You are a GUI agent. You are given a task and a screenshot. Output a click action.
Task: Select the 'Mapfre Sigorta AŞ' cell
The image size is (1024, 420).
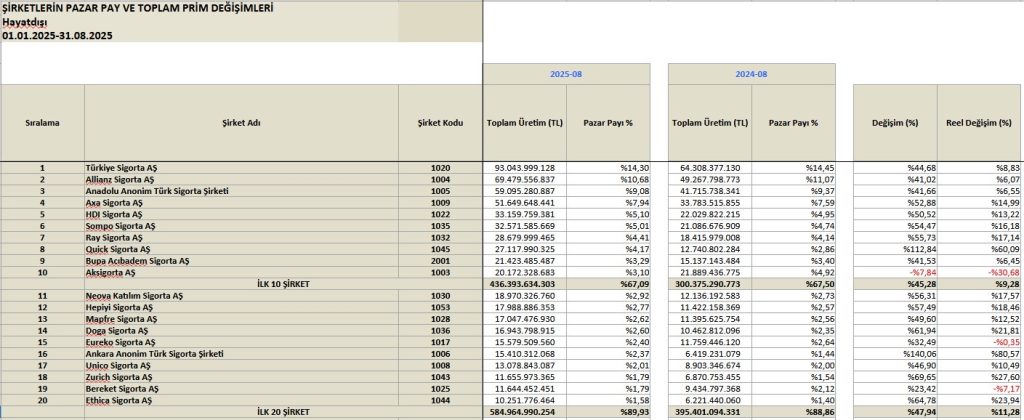[241, 319]
